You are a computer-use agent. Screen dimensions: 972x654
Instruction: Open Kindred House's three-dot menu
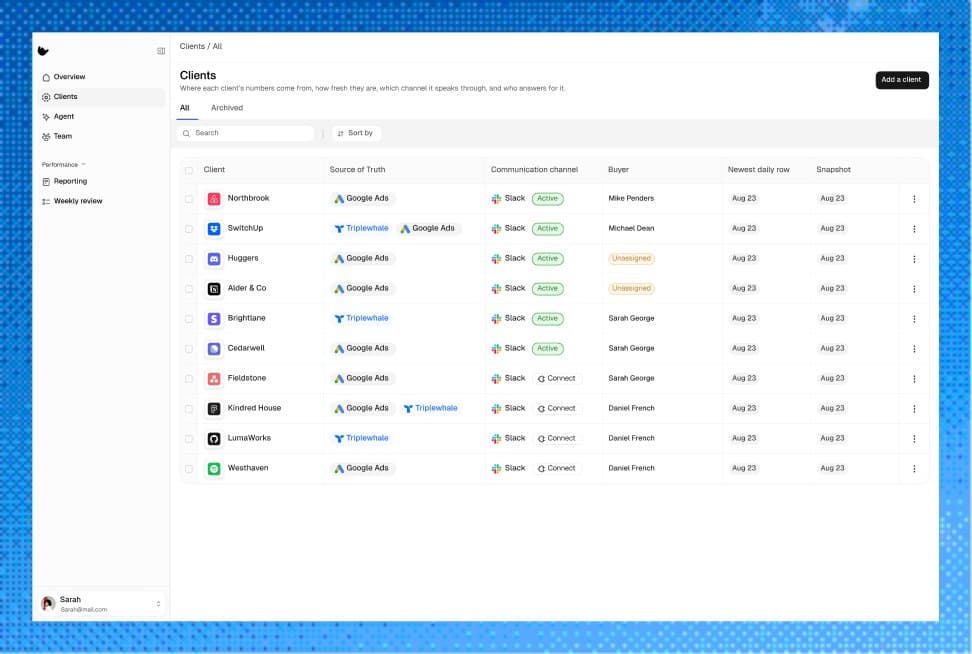[x=914, y=409]
